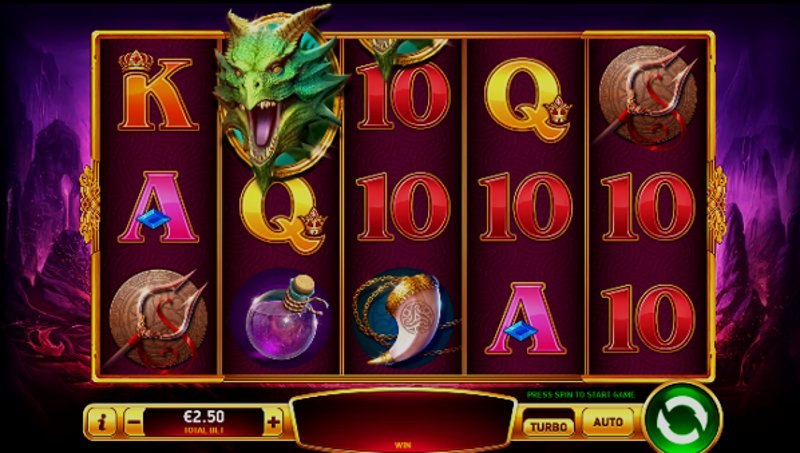The height and width of the screenshot is (453, 800).
Task: Click the pink A on first reel
Action: click(x=158, y=207)
